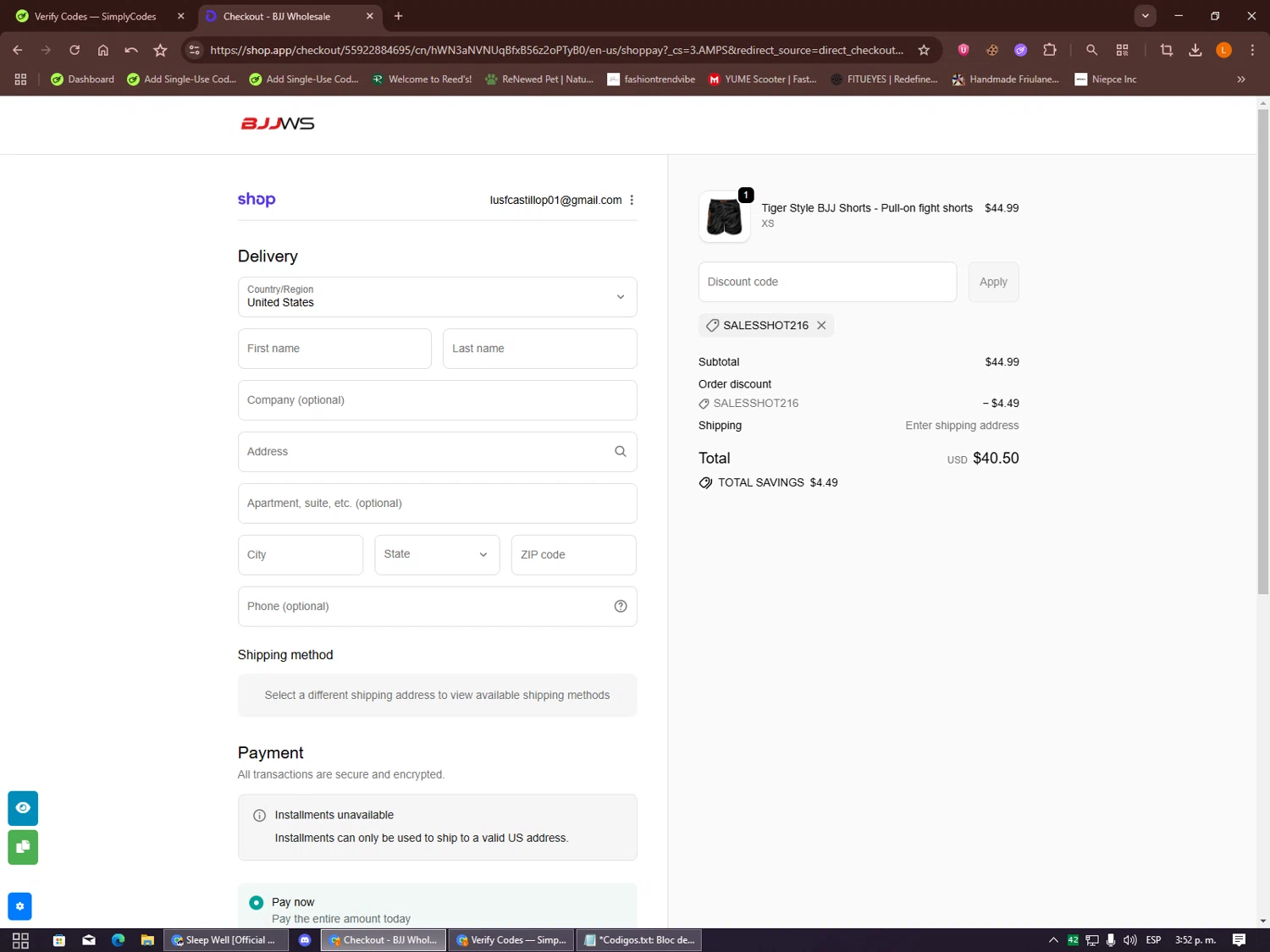Go to browser home page icon
Screen dimensions: 1270x952
click(103, 50)
